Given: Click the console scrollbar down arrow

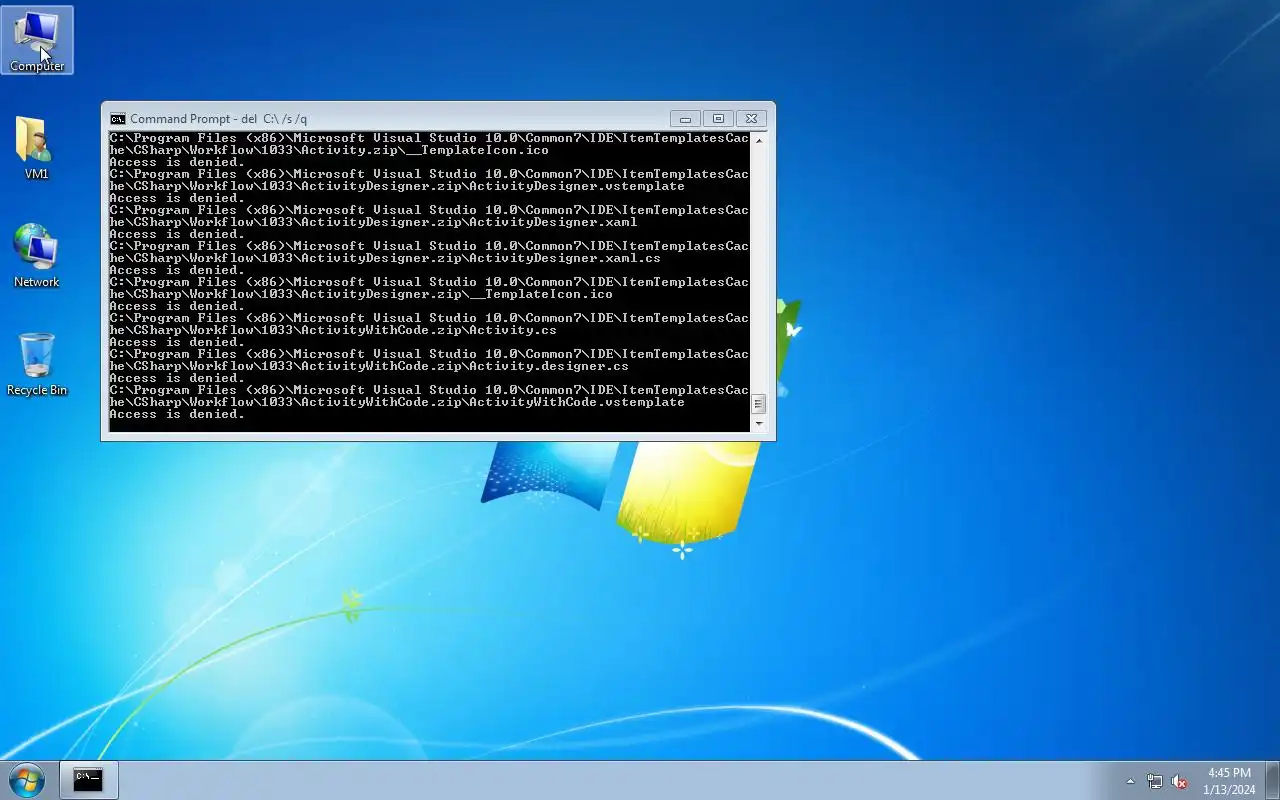Looking at the screenshot, I should [758, 424].
